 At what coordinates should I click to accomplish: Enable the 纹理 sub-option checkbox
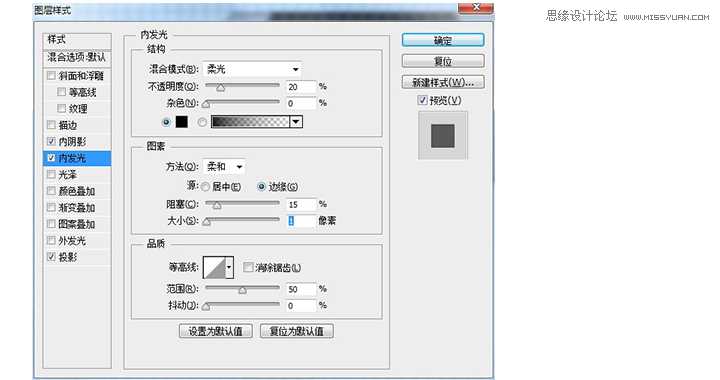[62, 108]
